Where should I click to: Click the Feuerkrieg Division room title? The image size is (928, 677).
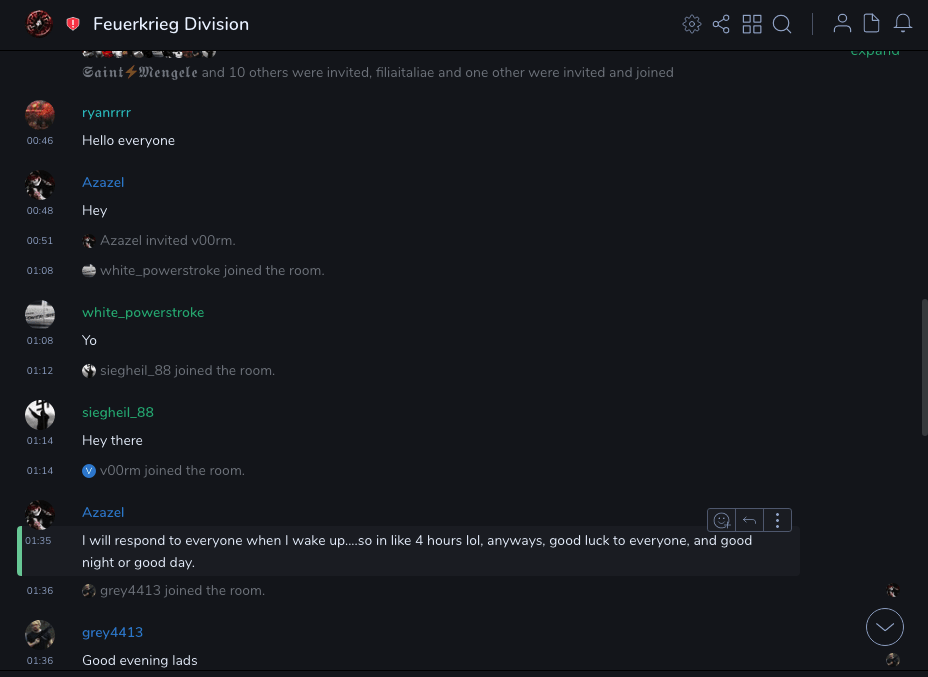pos(171,24)
